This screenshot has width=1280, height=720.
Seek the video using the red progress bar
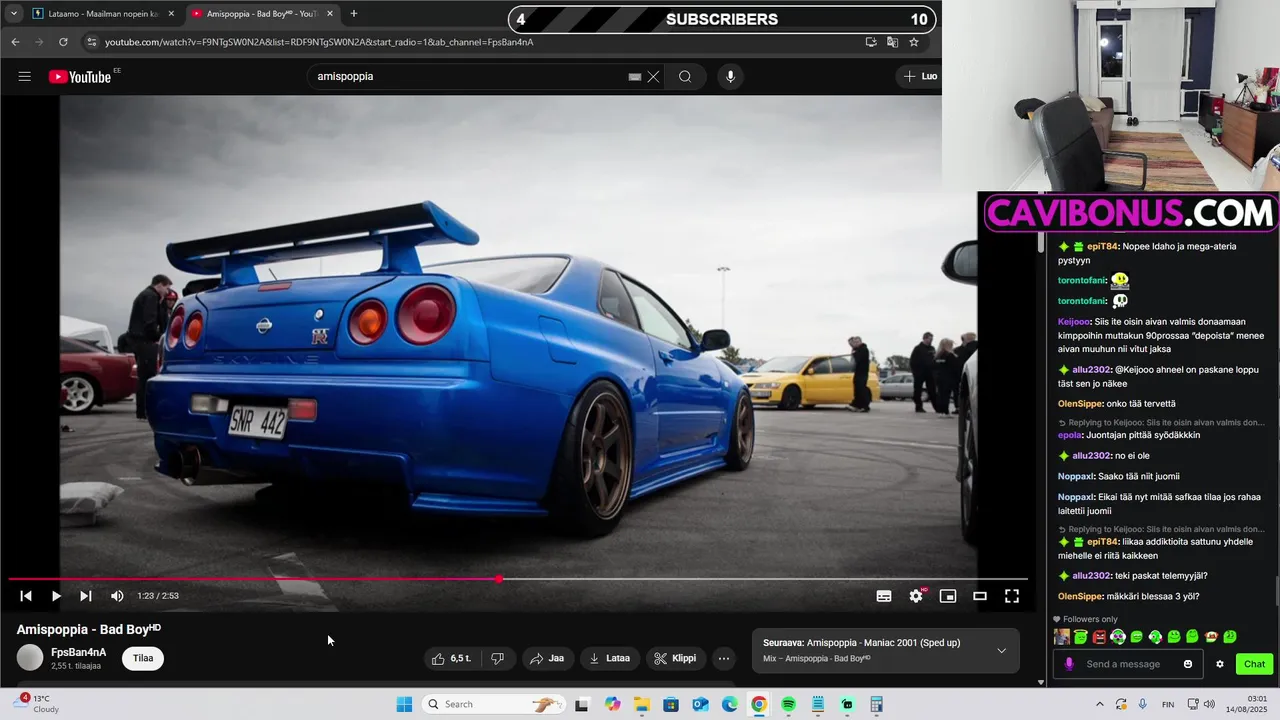click(x=518, y=579)
